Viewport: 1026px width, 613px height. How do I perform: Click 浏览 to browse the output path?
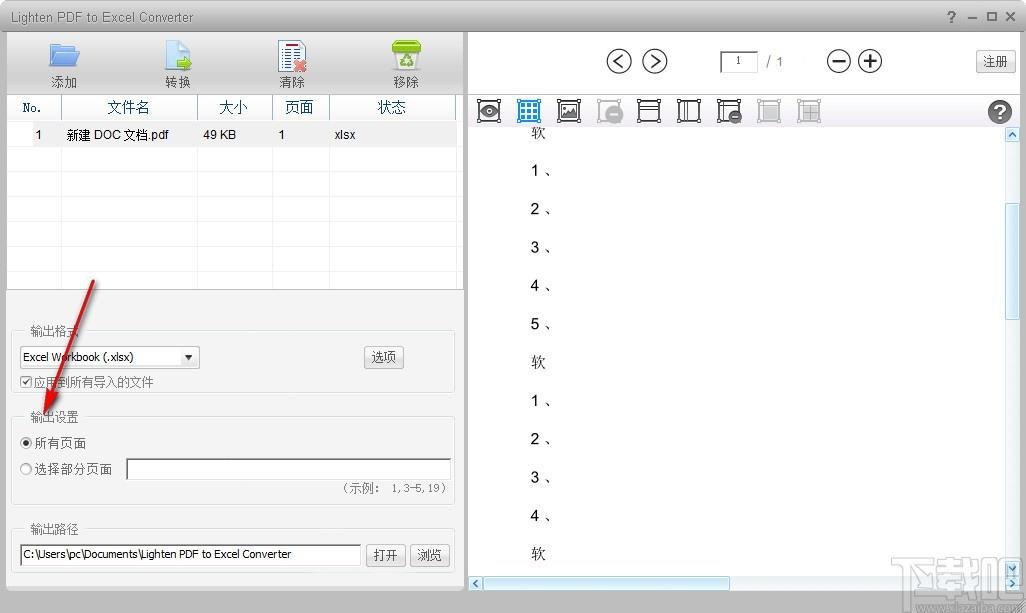pyautogui.click(x=429, y=555)
